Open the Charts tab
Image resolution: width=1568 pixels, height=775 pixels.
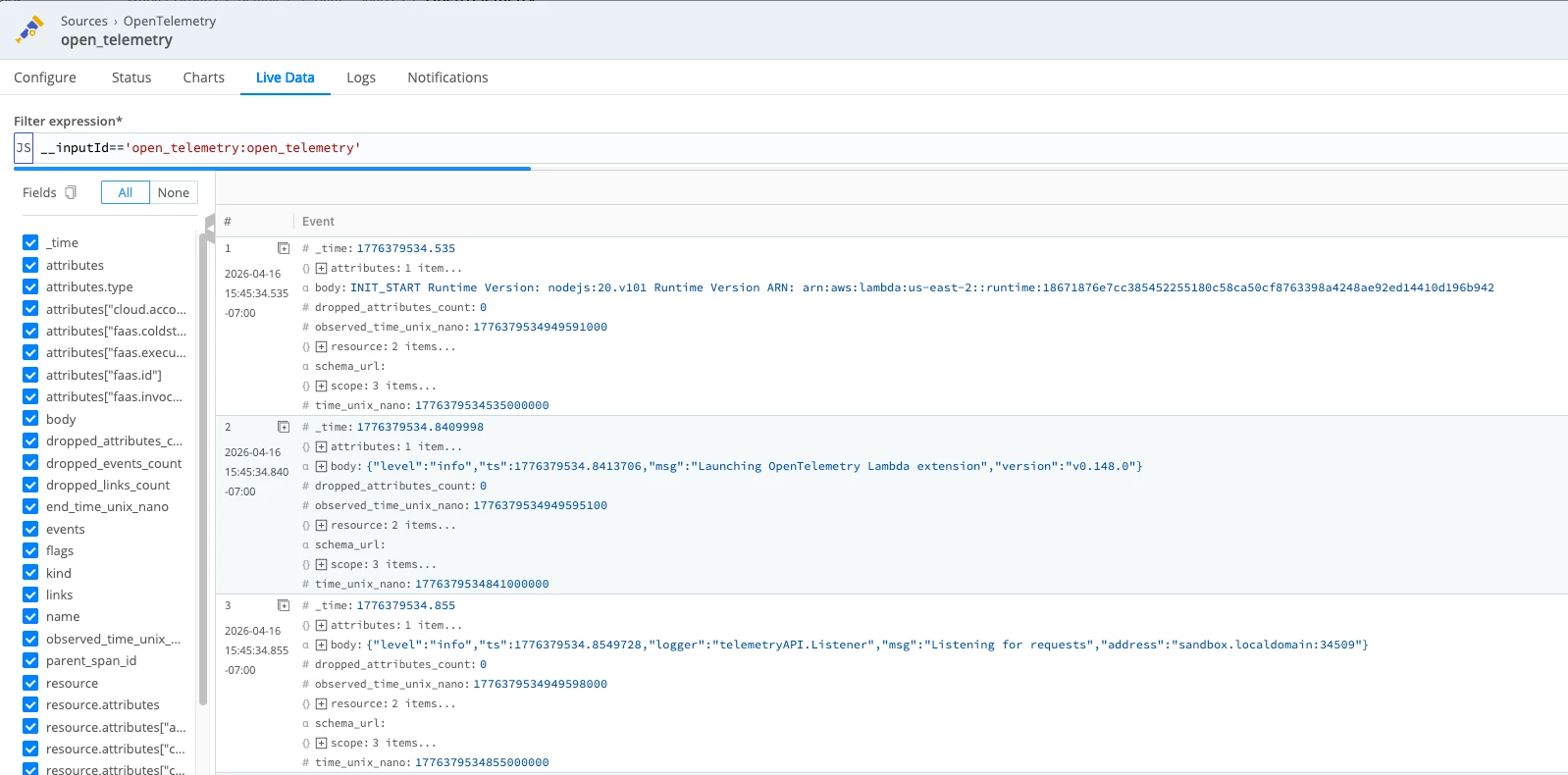click(204, 77)
